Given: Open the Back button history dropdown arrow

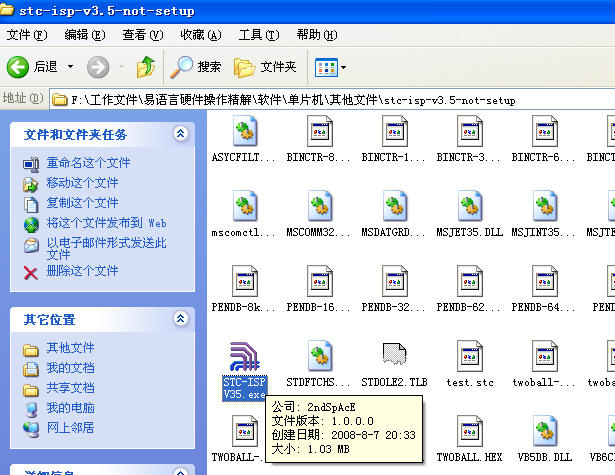Looking at the screenshot, I should tap(70, 67).
